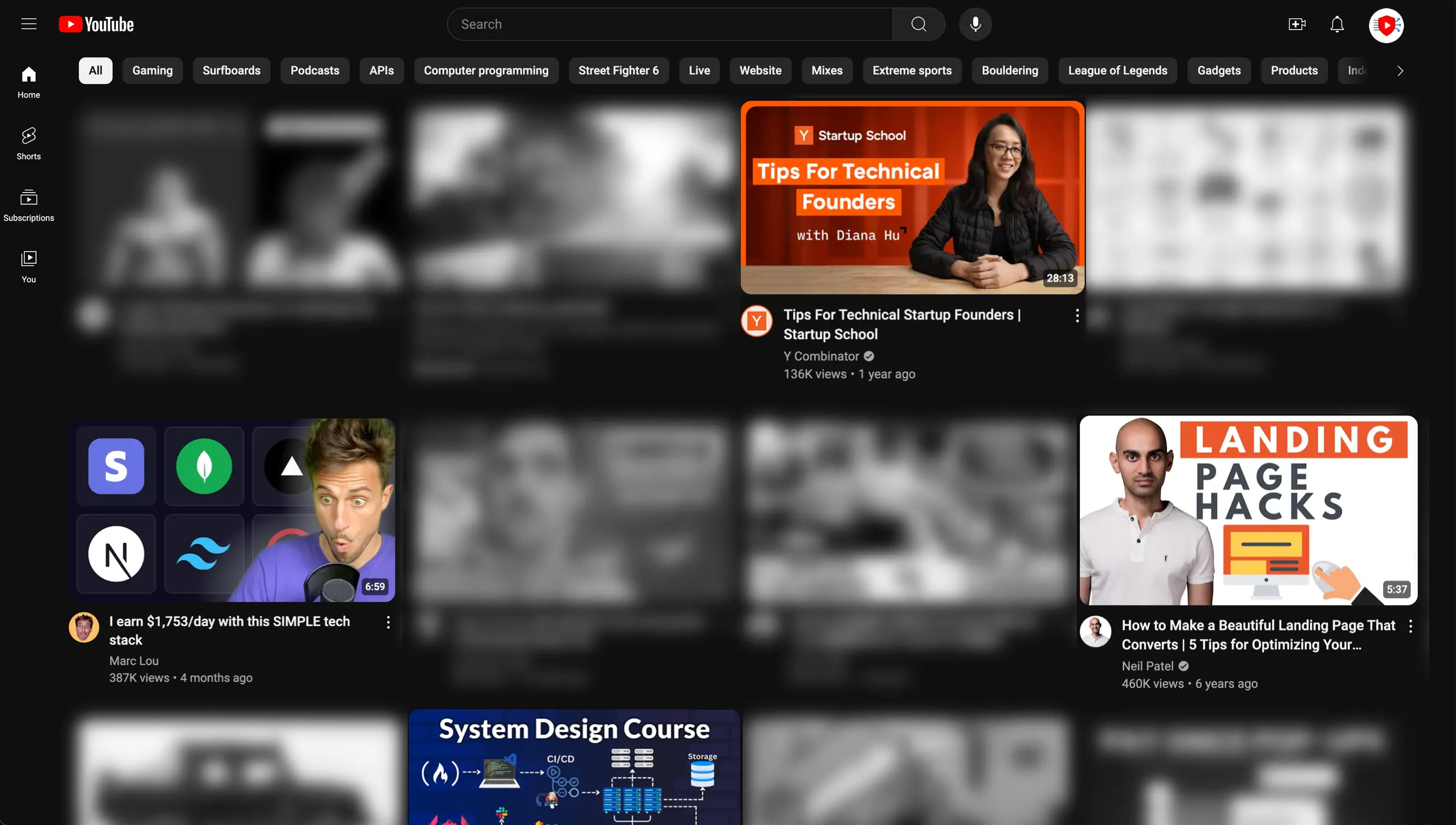The width and height of the screenshot is (1456, 825).
Task: Select the Podcasts filter chip
Action: coord(315,70)
